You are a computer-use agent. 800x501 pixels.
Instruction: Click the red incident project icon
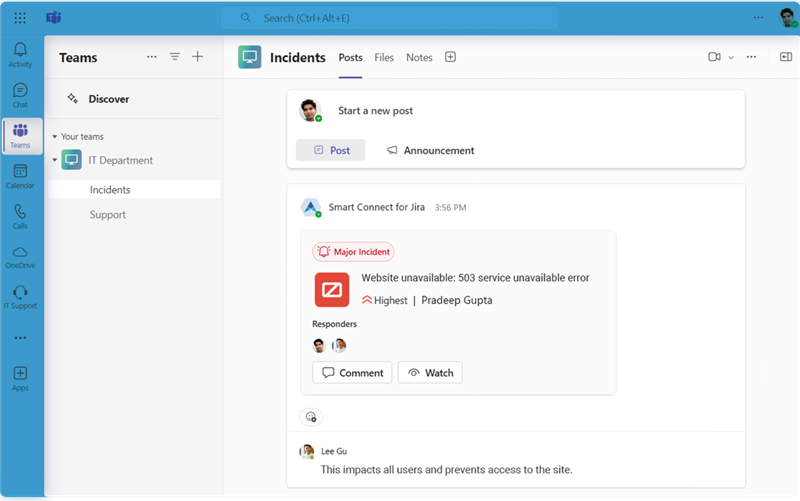pos(332,290)
